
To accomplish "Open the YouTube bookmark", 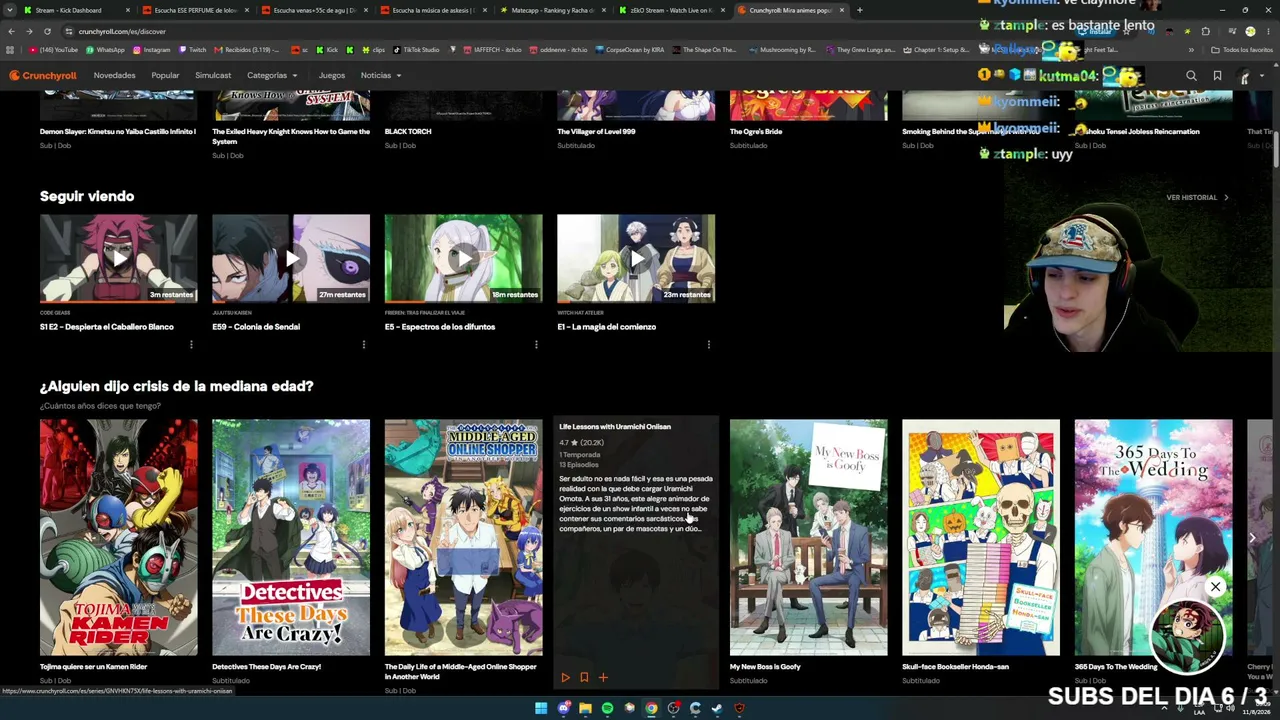I will point(53,49).
